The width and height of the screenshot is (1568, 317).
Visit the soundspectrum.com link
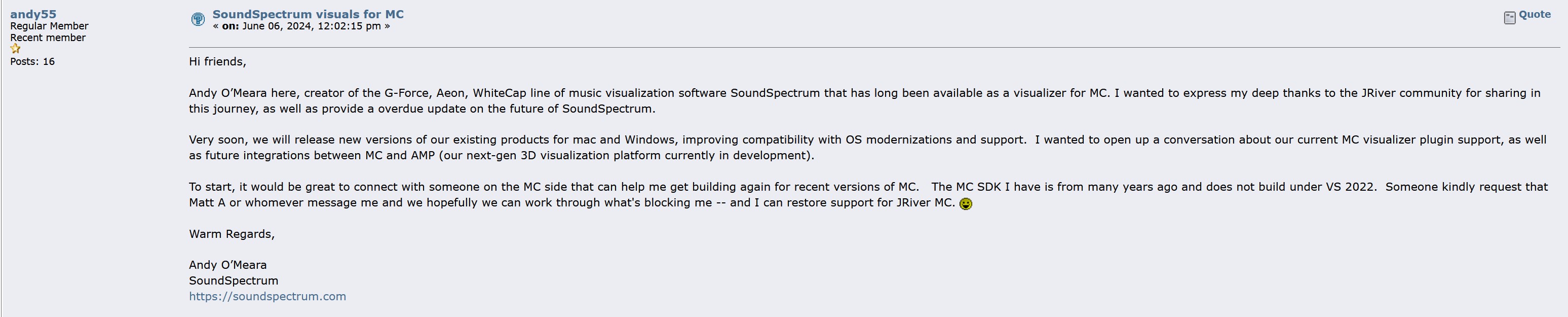[267, 296]
